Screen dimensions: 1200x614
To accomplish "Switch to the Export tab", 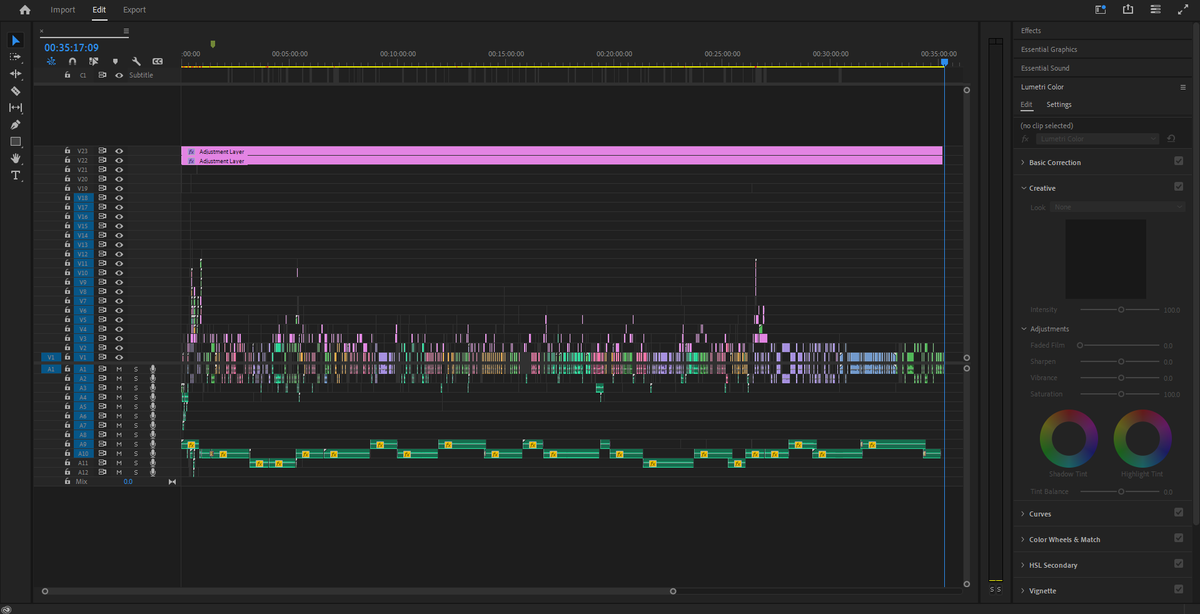I will pyautogui.click(x=133, y=9).
